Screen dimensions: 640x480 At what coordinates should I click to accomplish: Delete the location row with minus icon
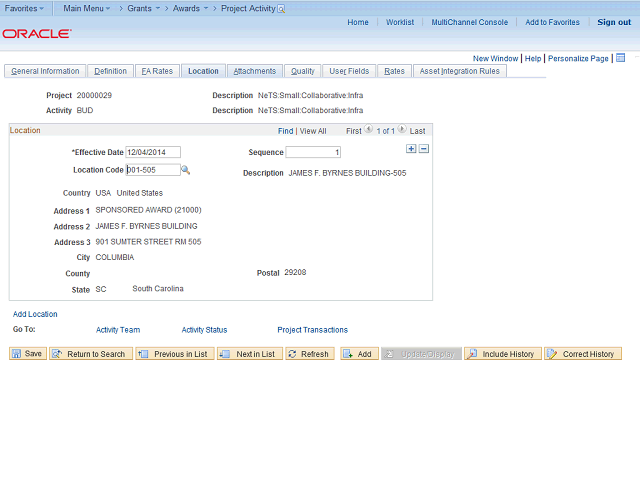424,149
